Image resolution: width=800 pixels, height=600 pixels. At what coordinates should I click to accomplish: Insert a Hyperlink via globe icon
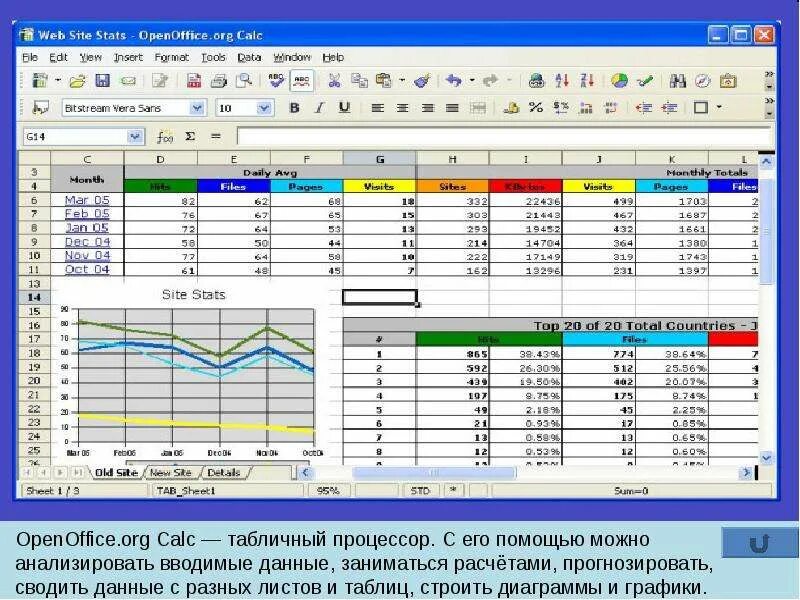click(x=536, y=81)
